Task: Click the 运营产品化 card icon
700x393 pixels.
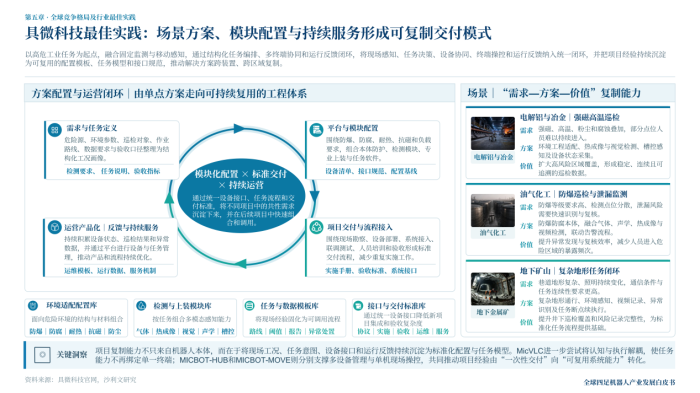Action: (x=54, y=227)
